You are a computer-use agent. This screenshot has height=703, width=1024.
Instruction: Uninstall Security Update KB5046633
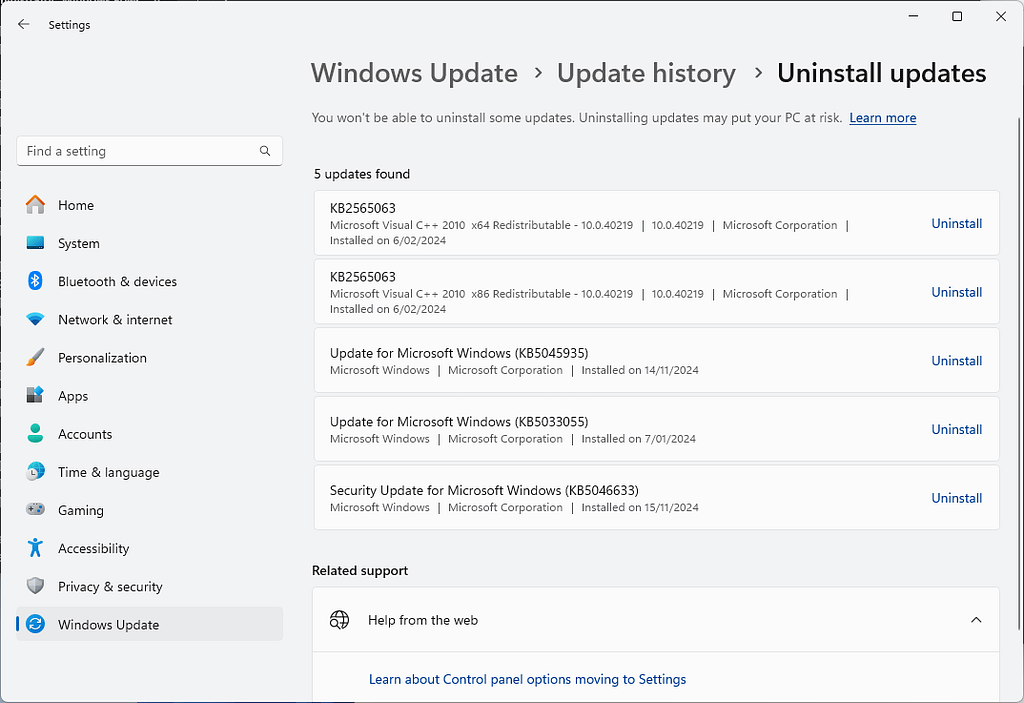click(956, 497)
